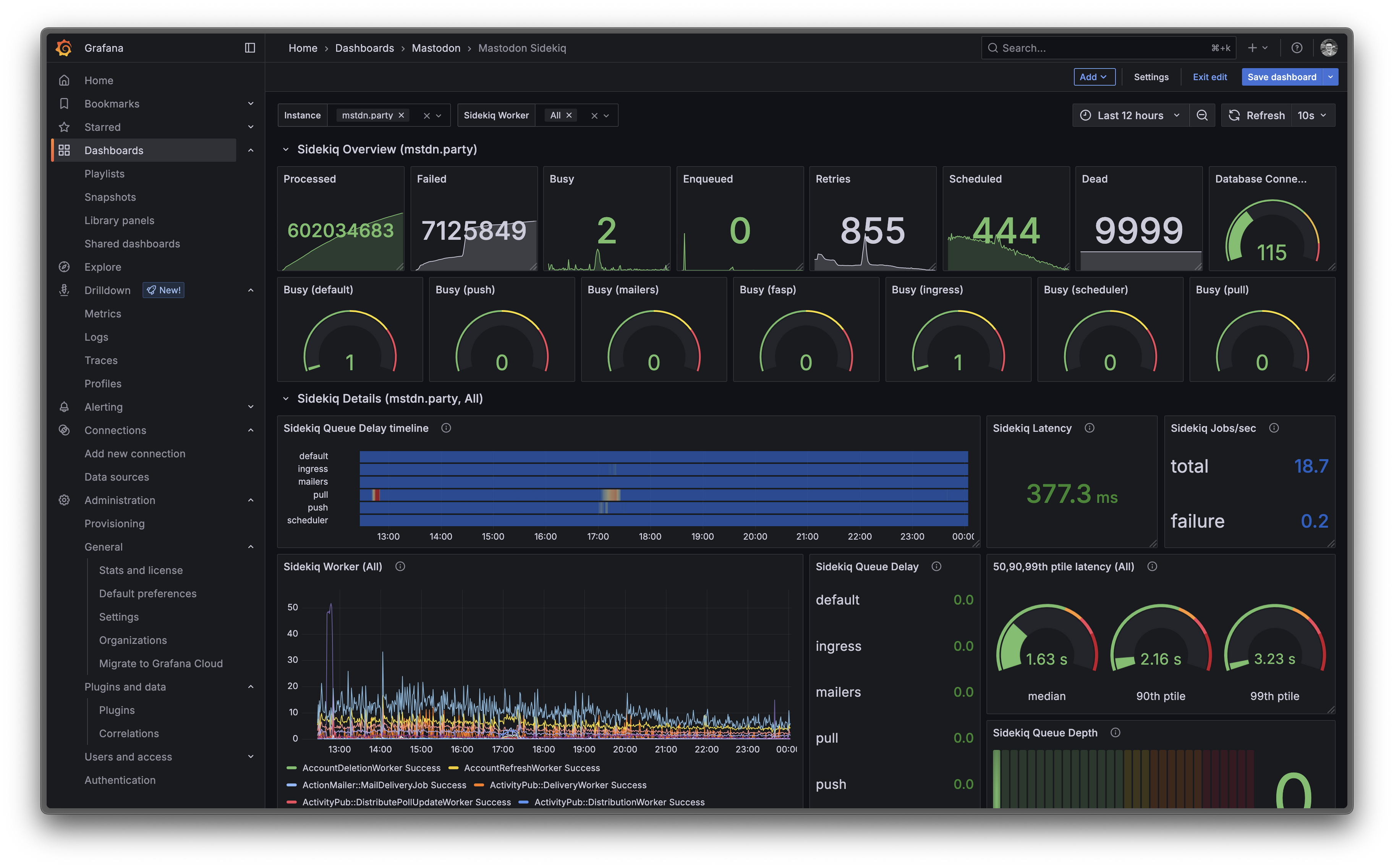Open the Add dropdown button

[x=1094, y=77]
